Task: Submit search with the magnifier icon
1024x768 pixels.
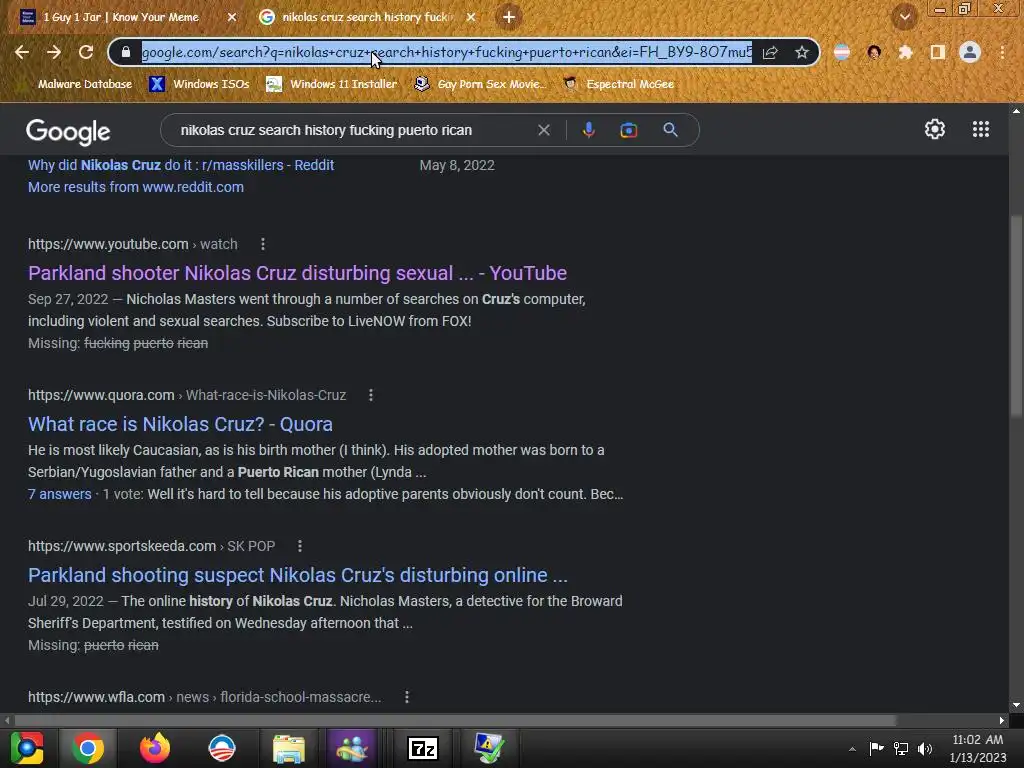Action: (670, 130)
